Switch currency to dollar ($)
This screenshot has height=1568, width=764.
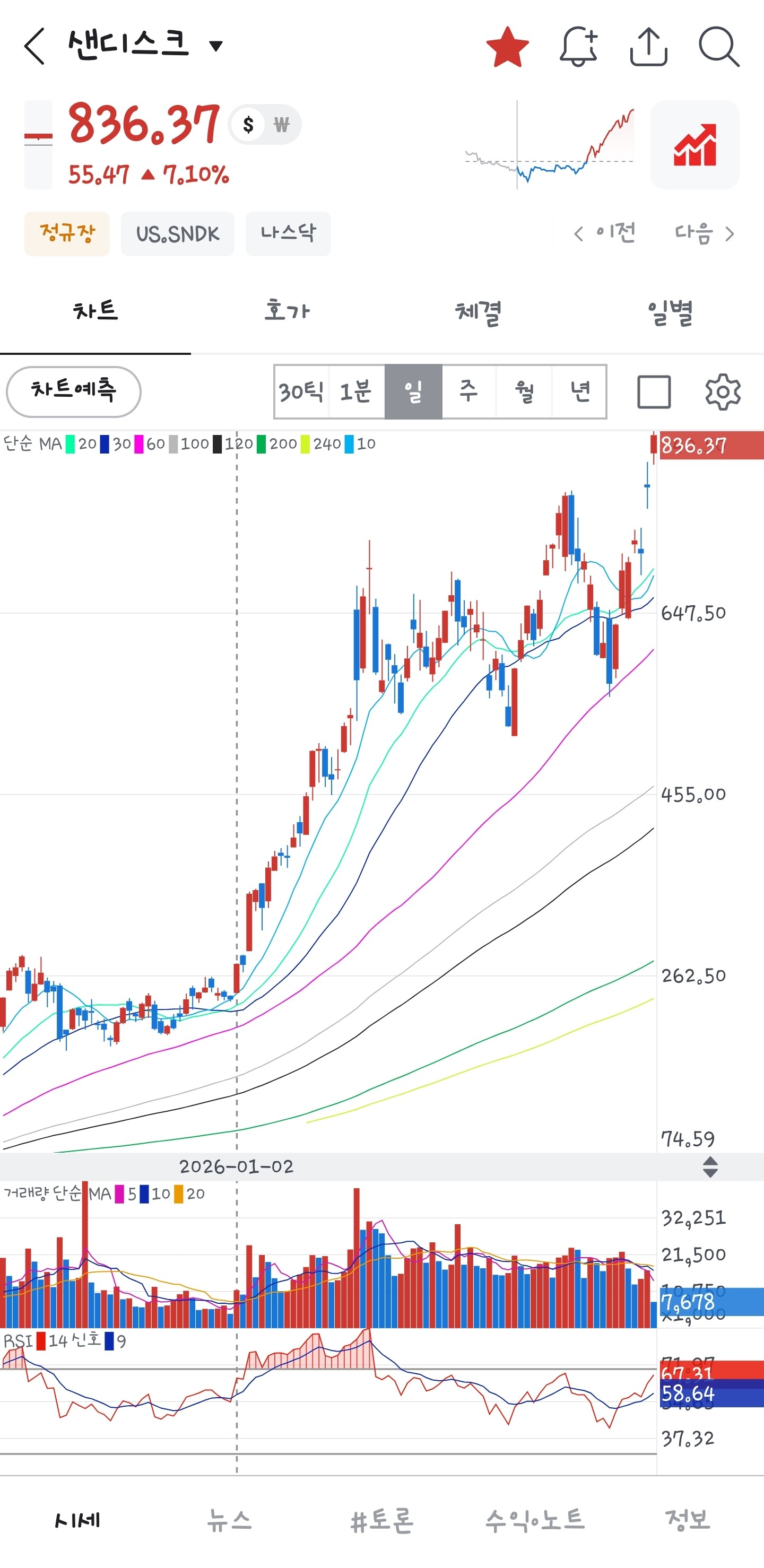tap(248, 125)
